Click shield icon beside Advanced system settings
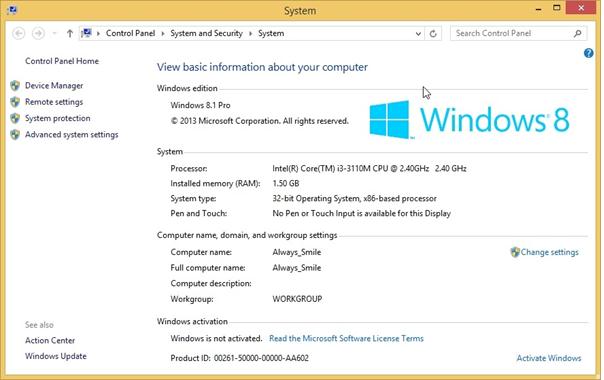The height and width of the screenshot is (380, 604). [x=15, y=135]
